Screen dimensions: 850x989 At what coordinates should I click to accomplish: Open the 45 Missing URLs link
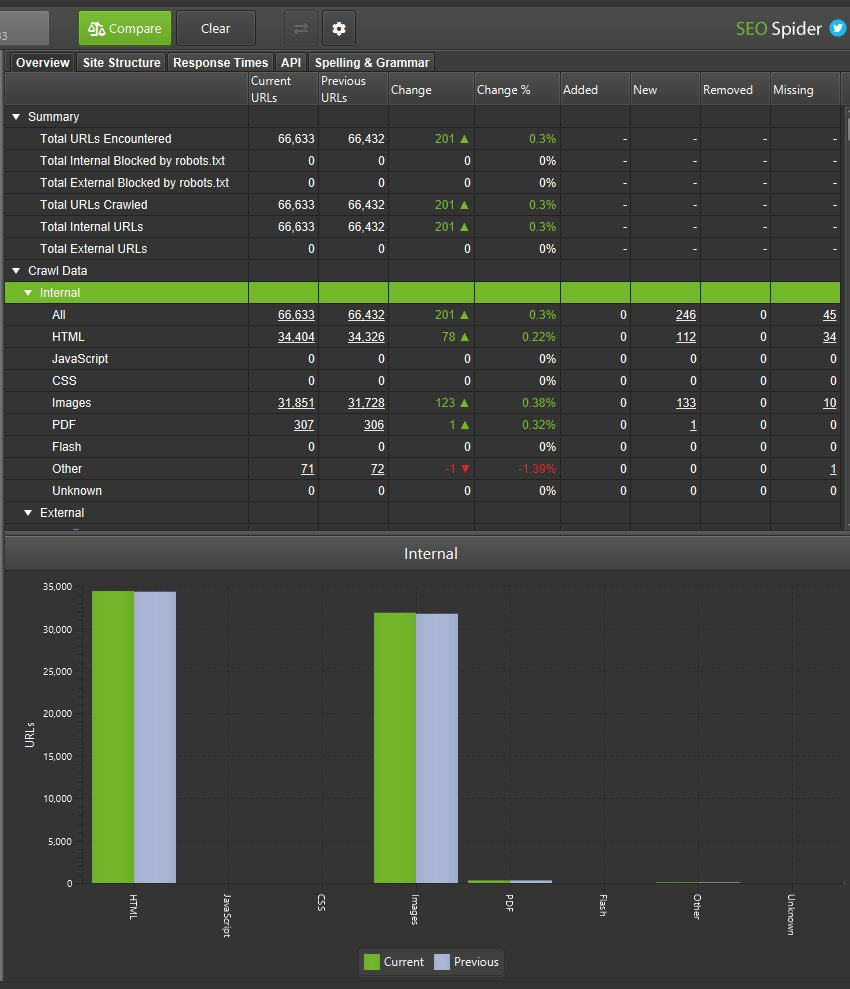click(x=829, y=315)
